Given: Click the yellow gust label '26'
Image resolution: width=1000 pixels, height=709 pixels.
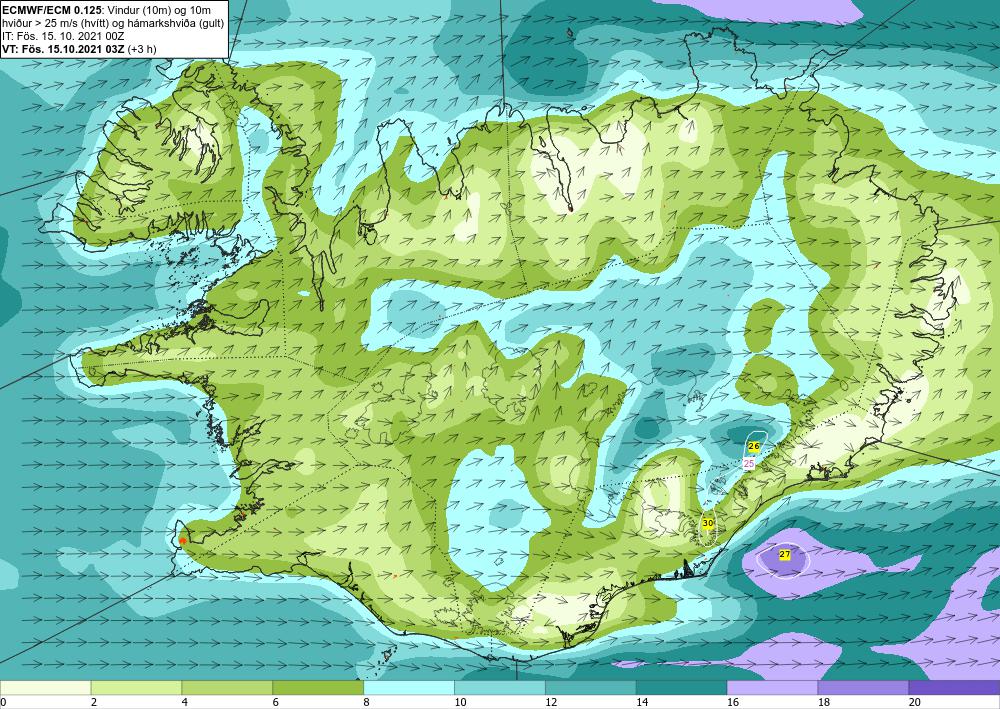Looking at the screenshot, I should point(753,446).
